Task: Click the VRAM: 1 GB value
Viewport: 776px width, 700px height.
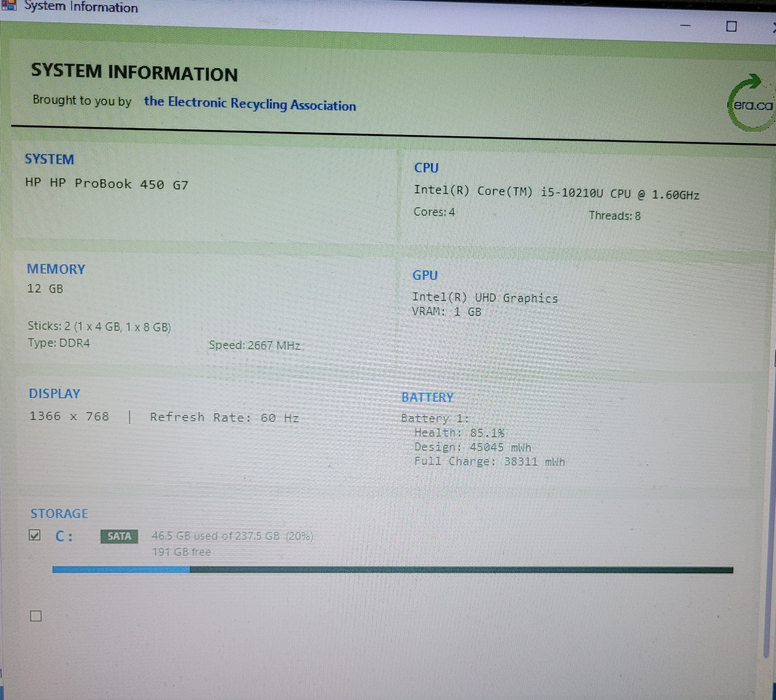Action: coord(446,311)
